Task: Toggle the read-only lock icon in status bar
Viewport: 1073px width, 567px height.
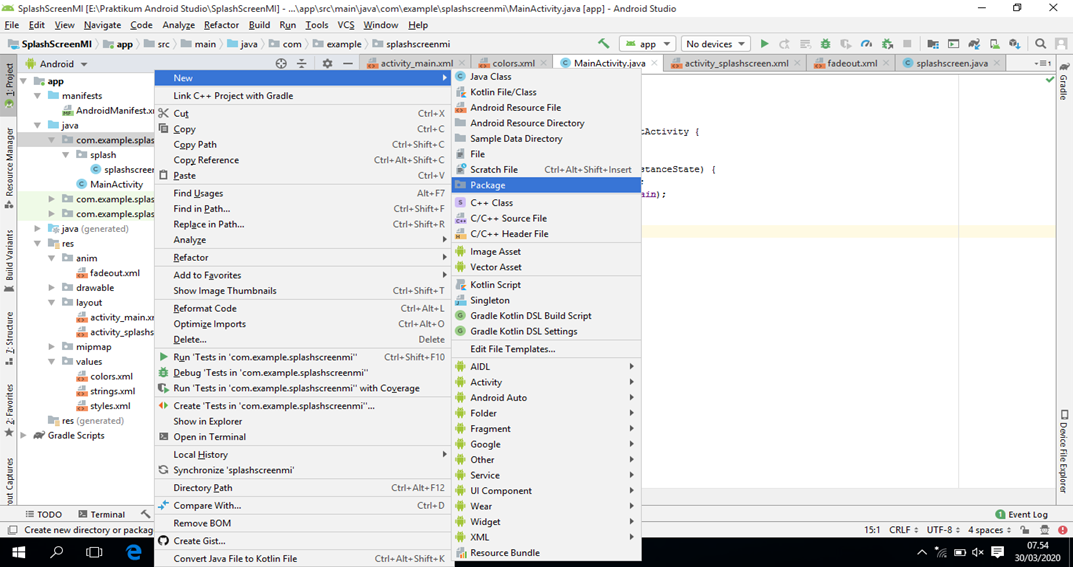Action: (x=1024, y=530)
